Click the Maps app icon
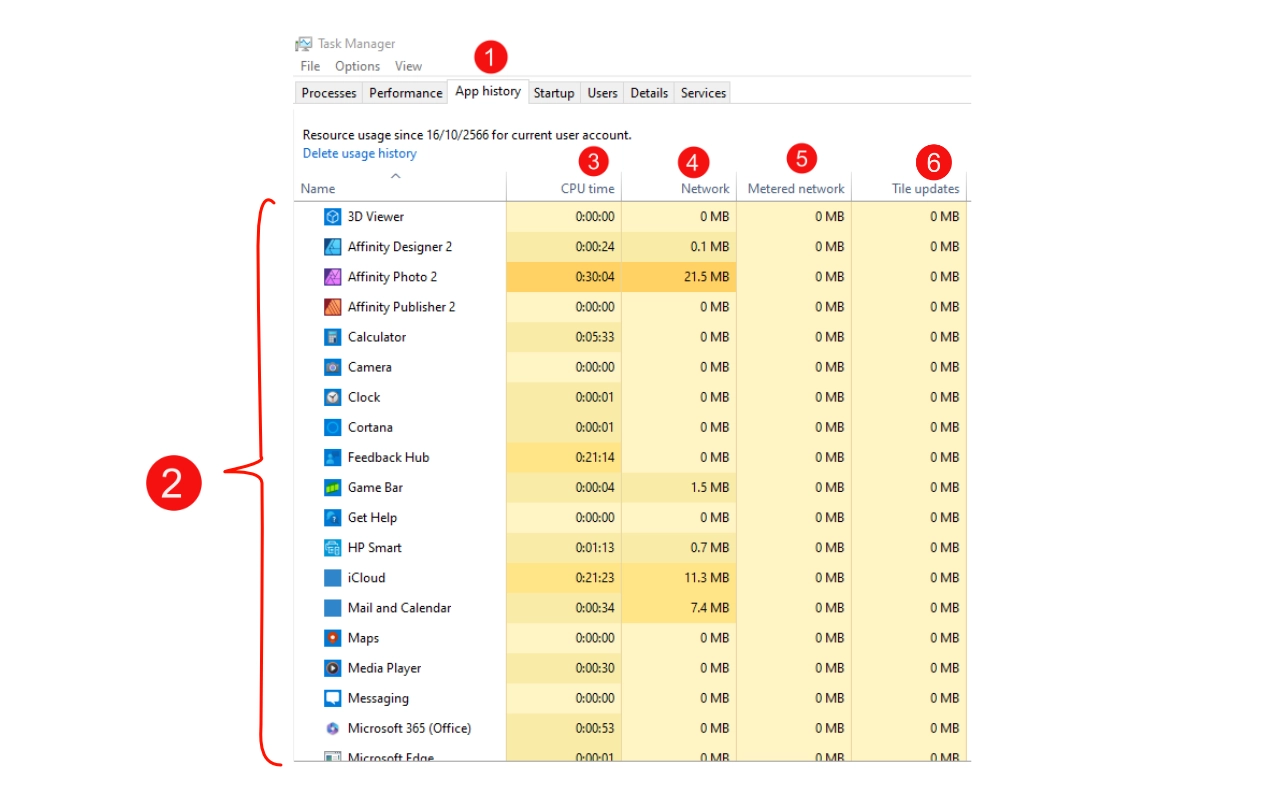1280x800 pixels. (333, 638)
